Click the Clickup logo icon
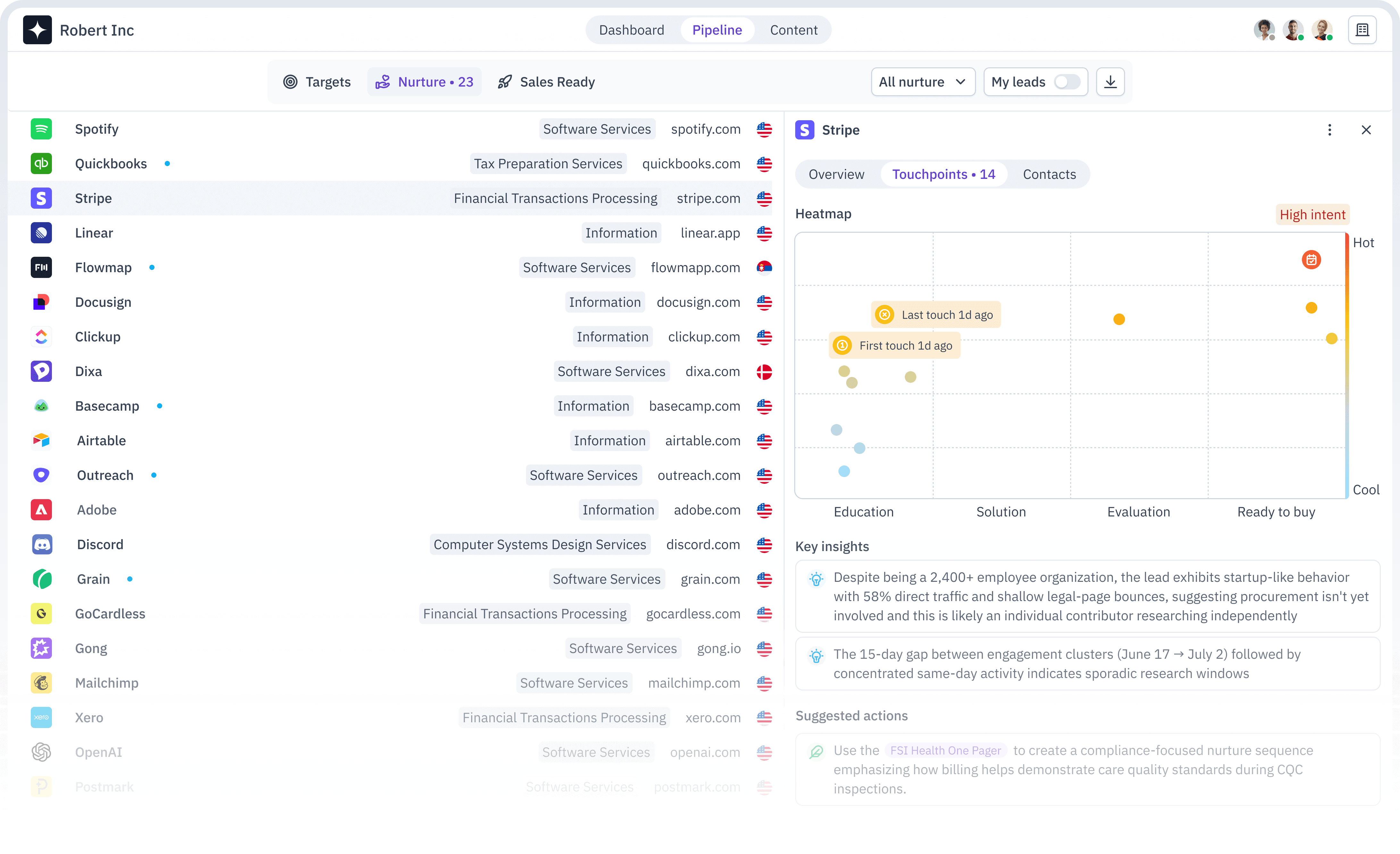 41,337
